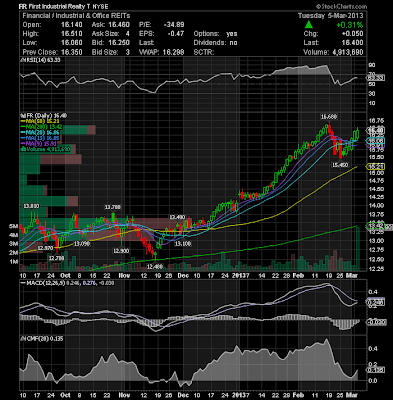Click the 1M volume axis label
Image resolution: width=393 pixels, height=400 pixels.
[13, 262]
